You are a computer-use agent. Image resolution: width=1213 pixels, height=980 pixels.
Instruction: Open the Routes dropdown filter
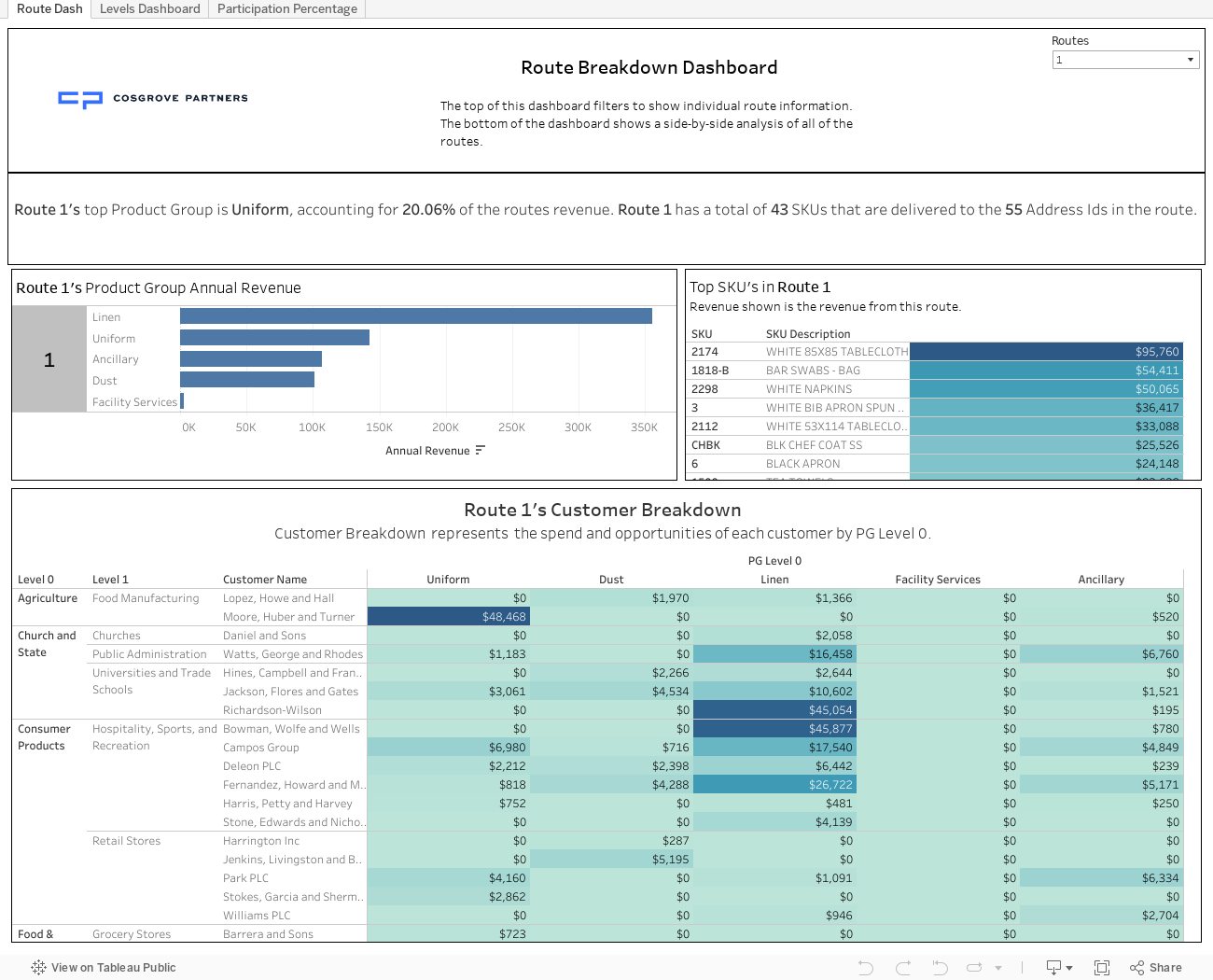tap(1125, 60)
